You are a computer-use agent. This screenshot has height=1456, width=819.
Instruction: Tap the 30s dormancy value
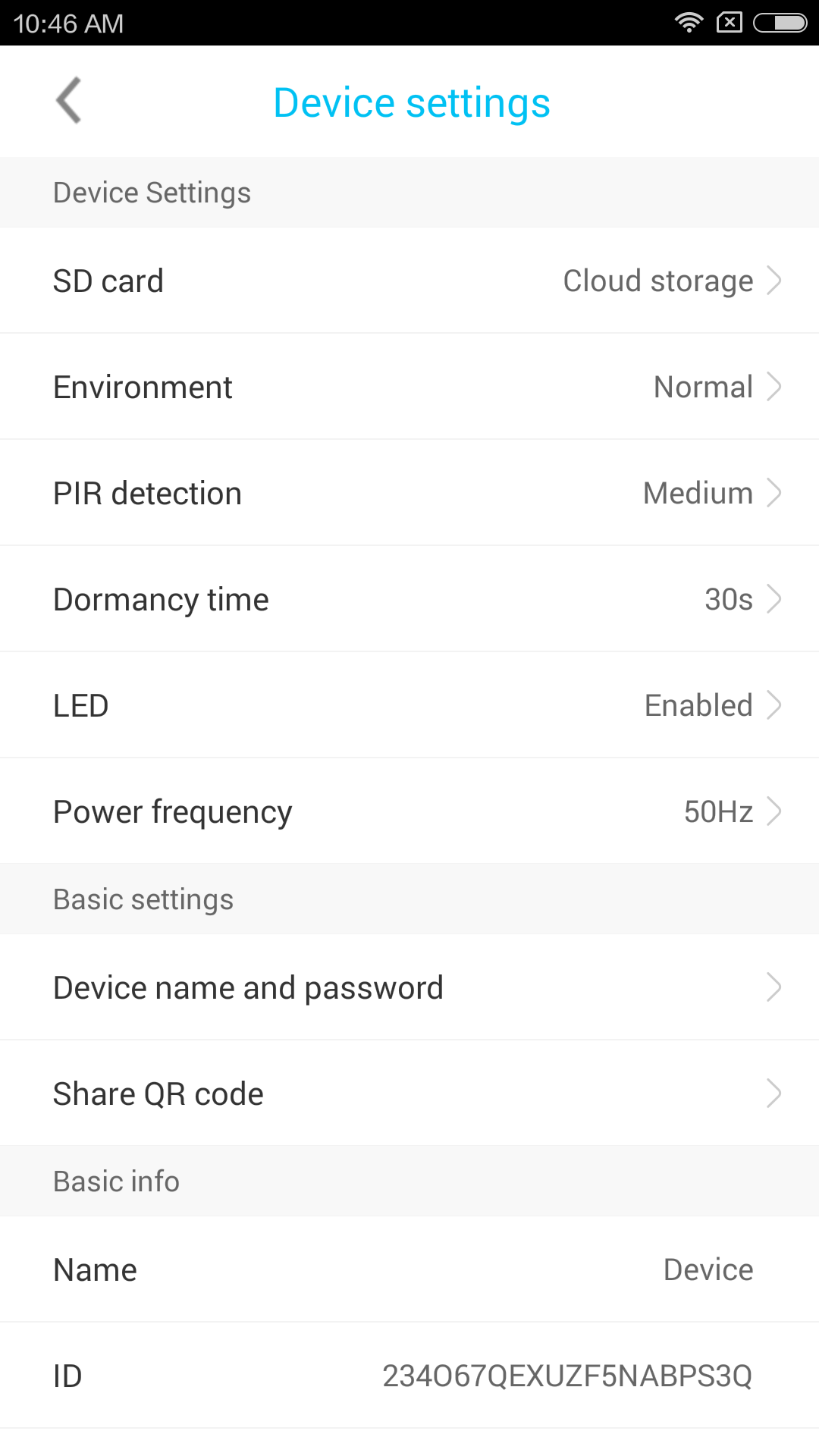pyautogui.click(x=728, y=599)
